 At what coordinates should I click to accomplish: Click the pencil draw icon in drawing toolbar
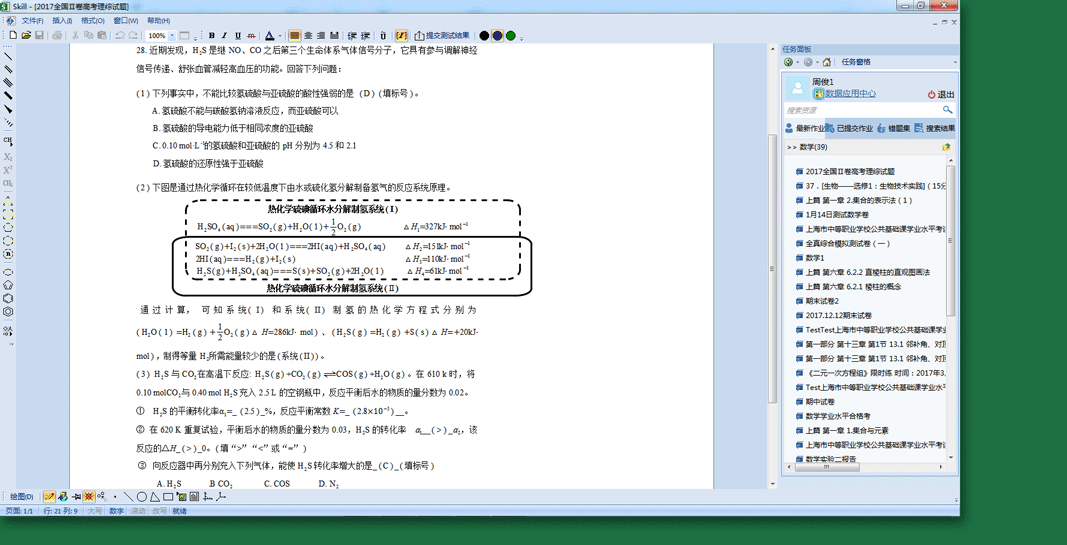tap(49, 497)
